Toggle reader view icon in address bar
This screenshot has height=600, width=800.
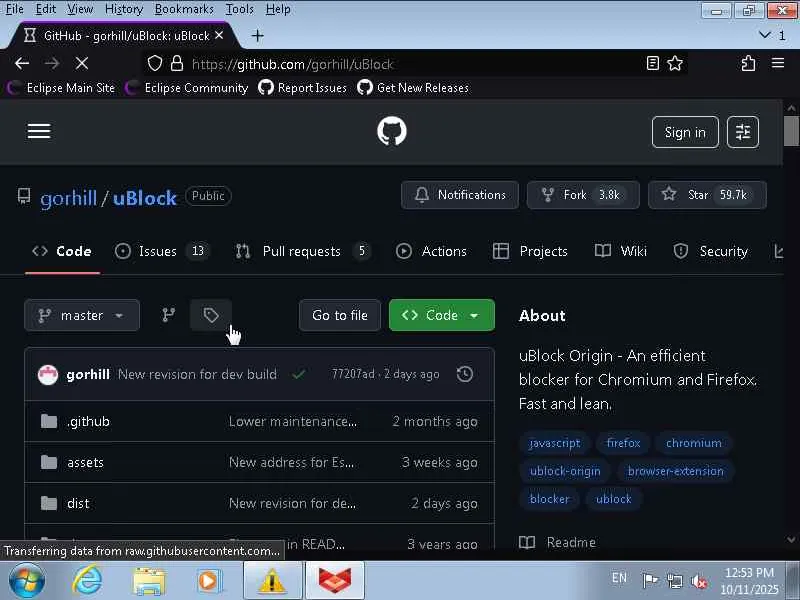tap(653, 63)
